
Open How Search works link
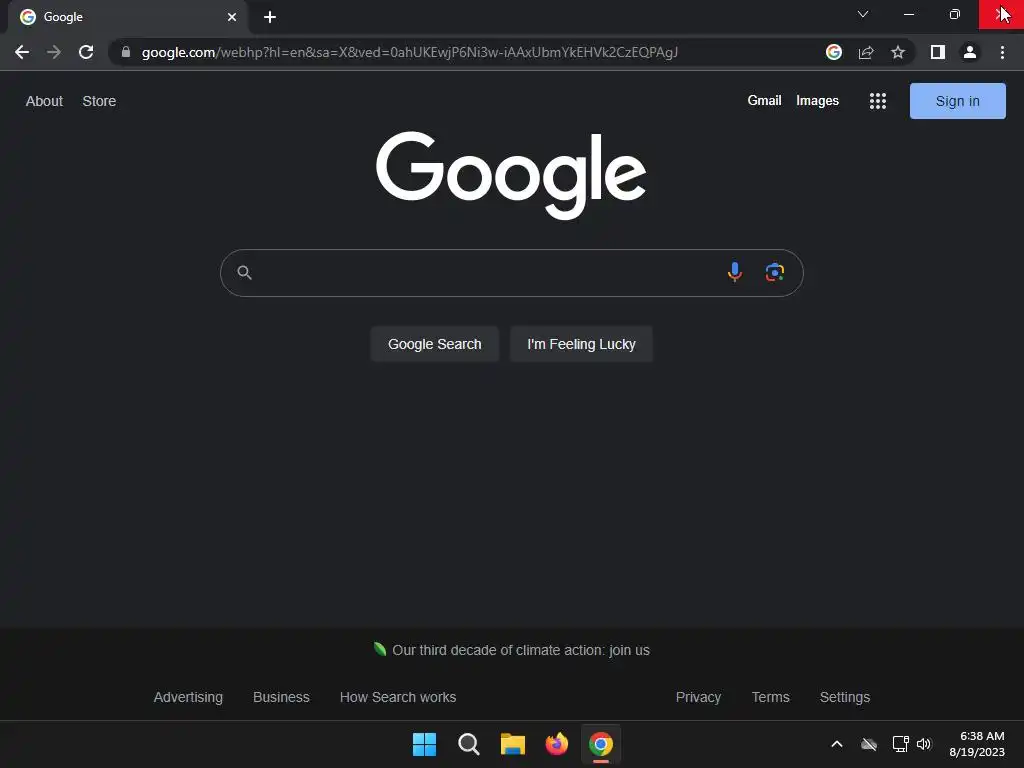pyautogui.click(x=398, y=697)
